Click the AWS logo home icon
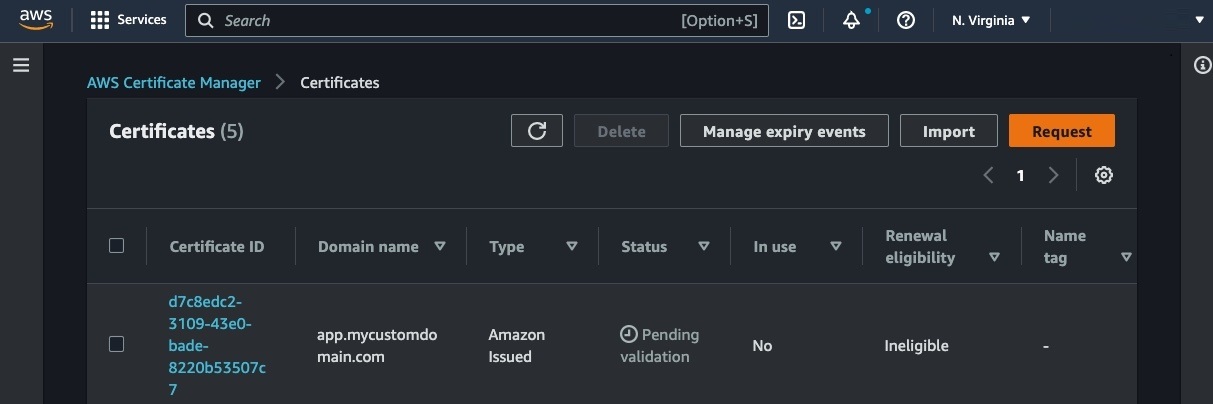 coord(35,20)
